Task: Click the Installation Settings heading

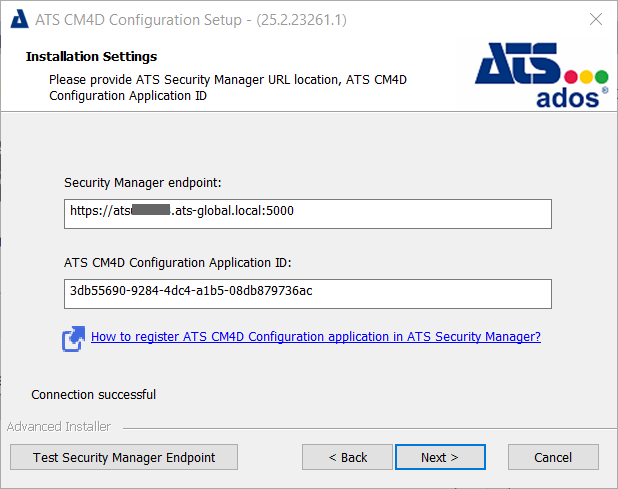Action: 91,57
